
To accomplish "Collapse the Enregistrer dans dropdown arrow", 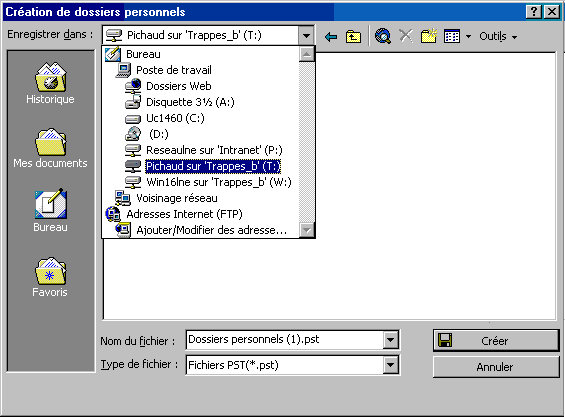I will (306, 36).
